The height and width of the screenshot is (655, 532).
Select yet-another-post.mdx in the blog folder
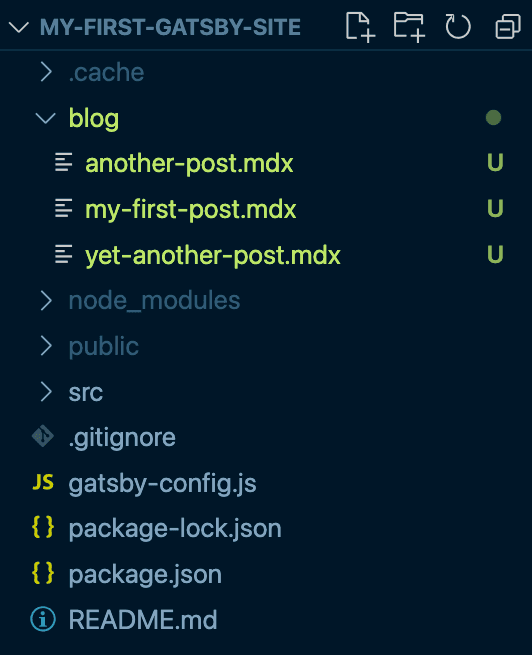click(213, 255)
